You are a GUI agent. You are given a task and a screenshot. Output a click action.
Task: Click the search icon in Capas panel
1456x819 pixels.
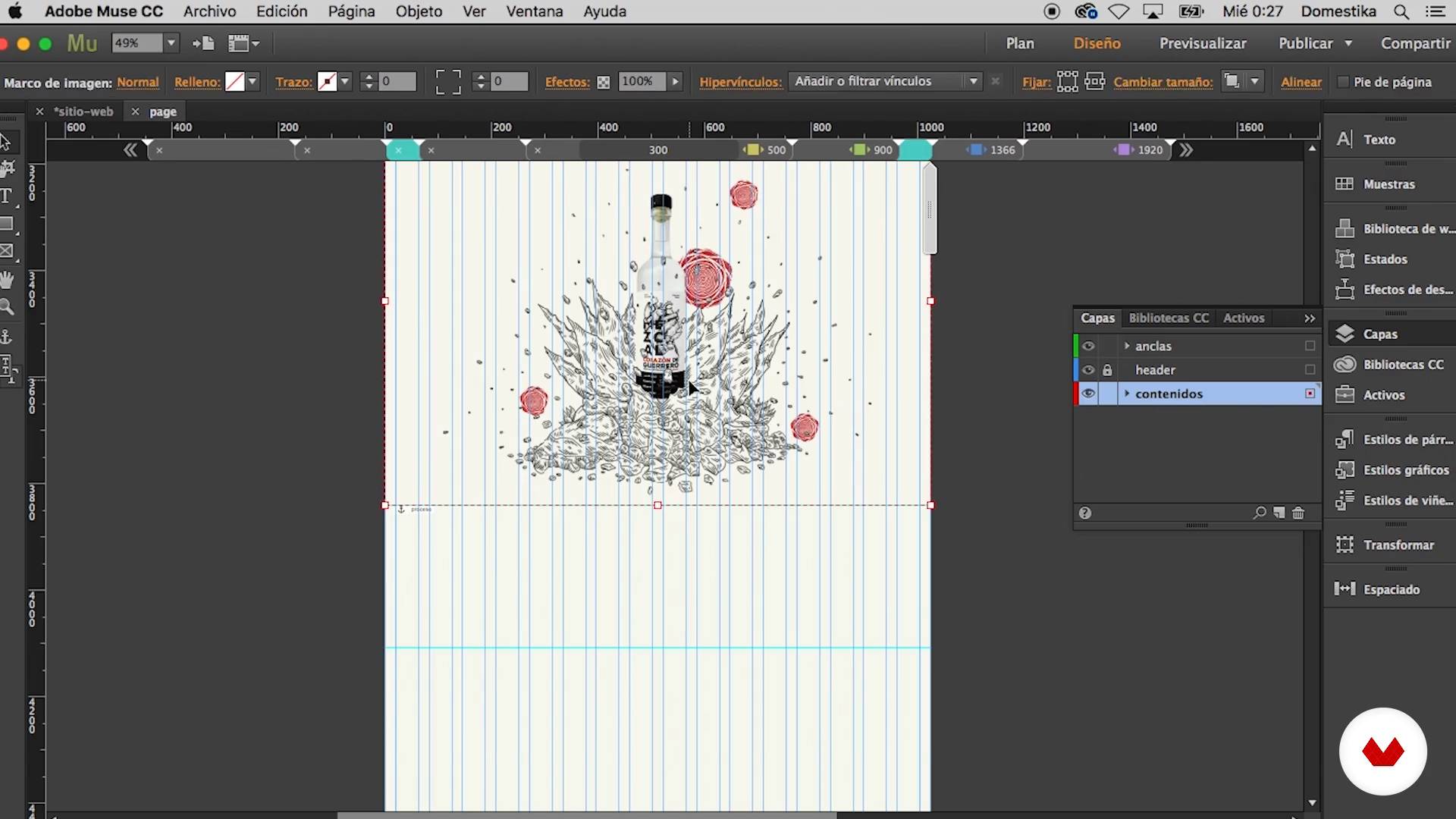(1260, 513)
